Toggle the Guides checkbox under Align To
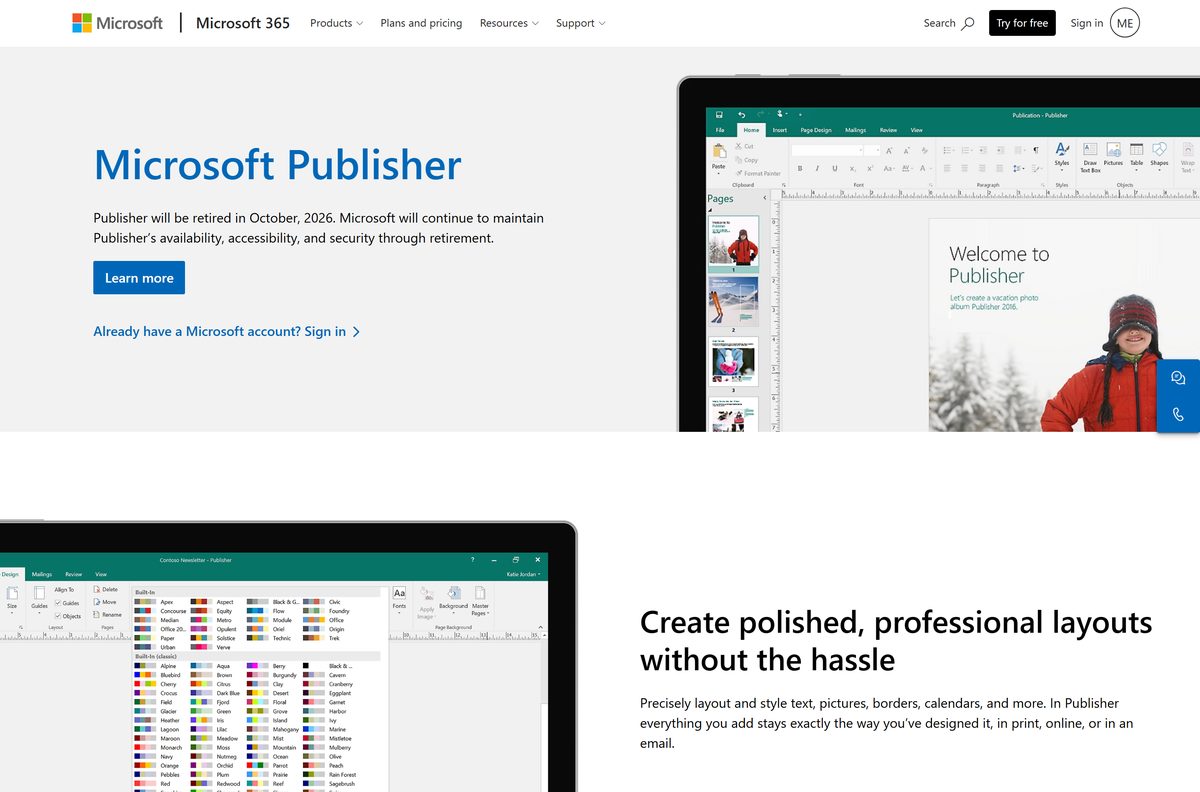Image resolution: width=1200 pixels, height=792 pixels. coord(67,603)
